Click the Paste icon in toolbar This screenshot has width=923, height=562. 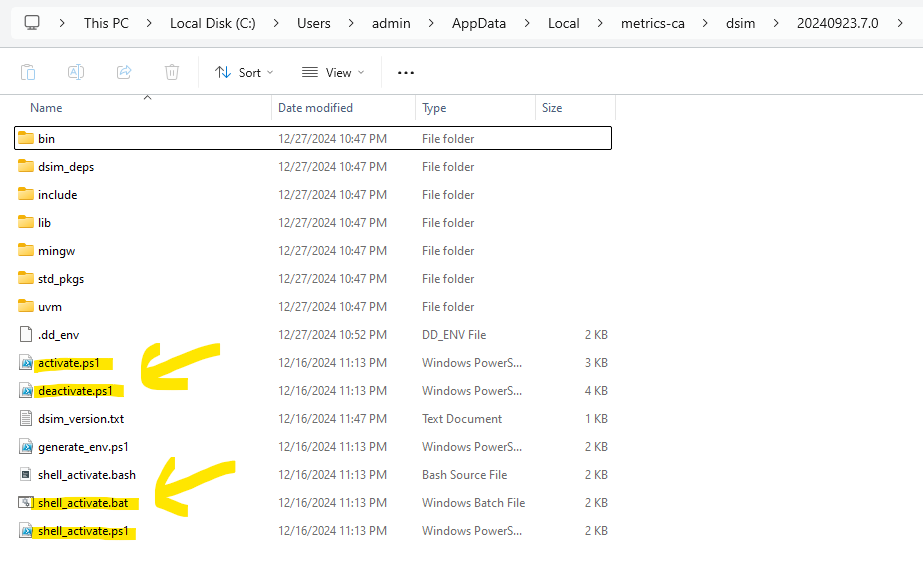tap(28, 72)
